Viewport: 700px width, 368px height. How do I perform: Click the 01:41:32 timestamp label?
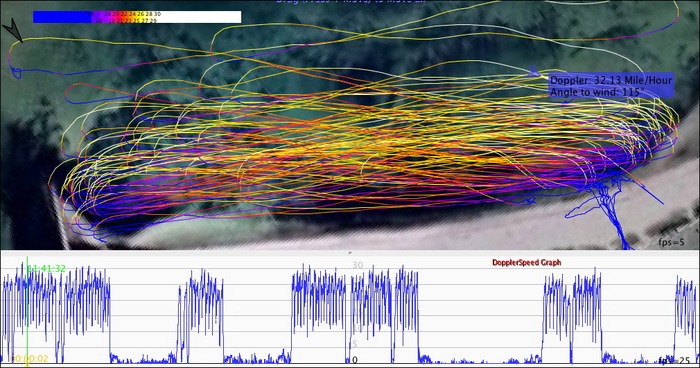(x=46, y=268)
